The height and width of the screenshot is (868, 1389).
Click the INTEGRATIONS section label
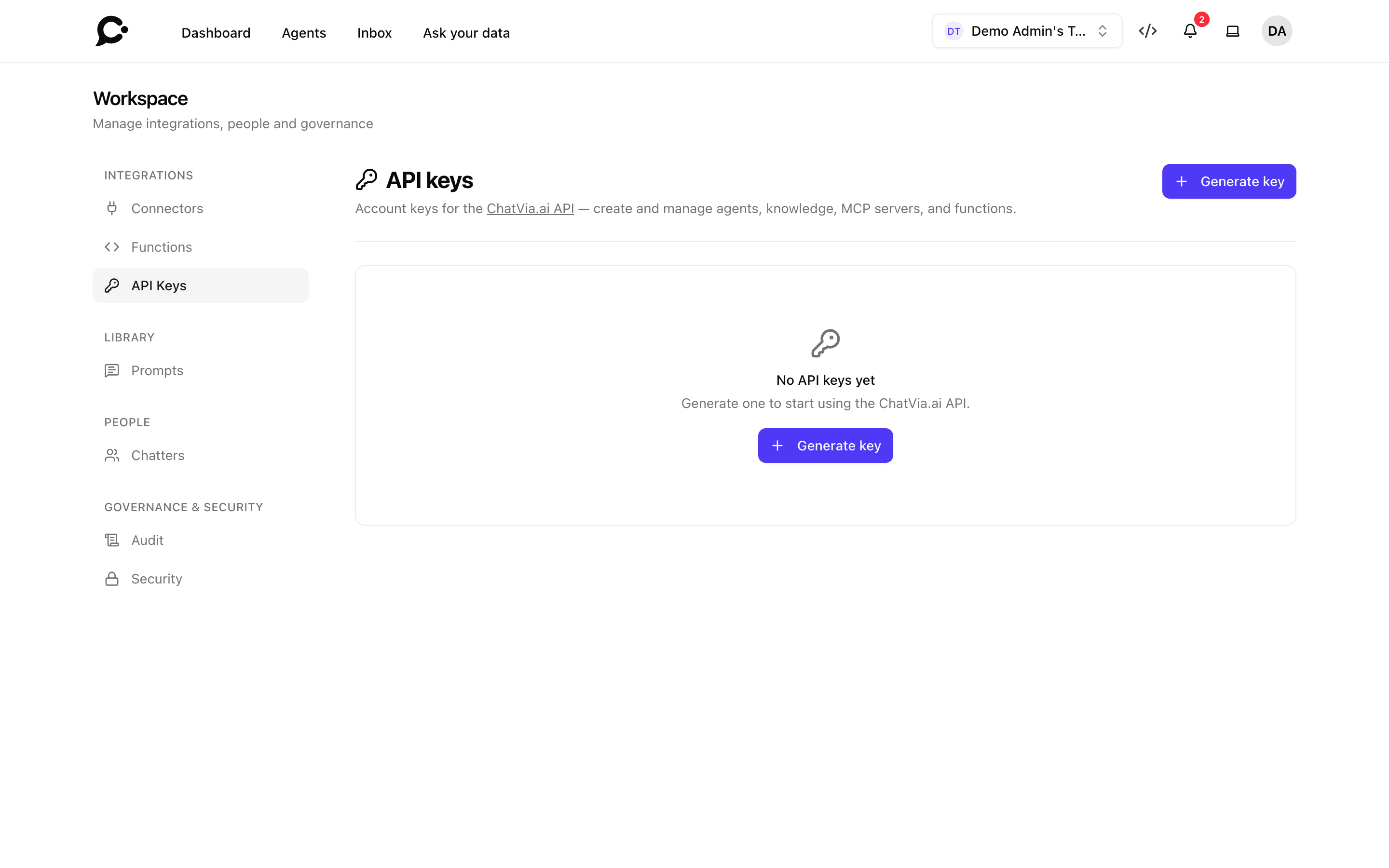click(149, 175)
